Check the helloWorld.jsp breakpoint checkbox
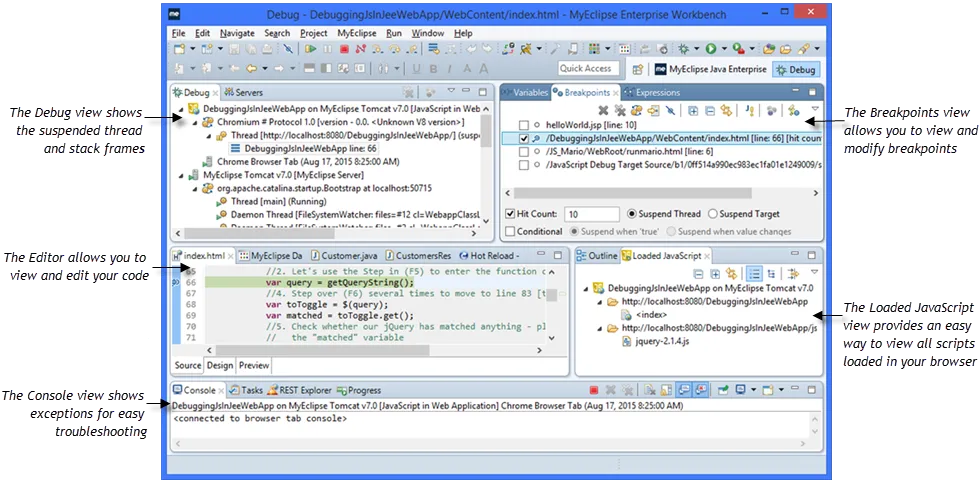This screenshot has width=980, height=480. (x=524, y=125)
